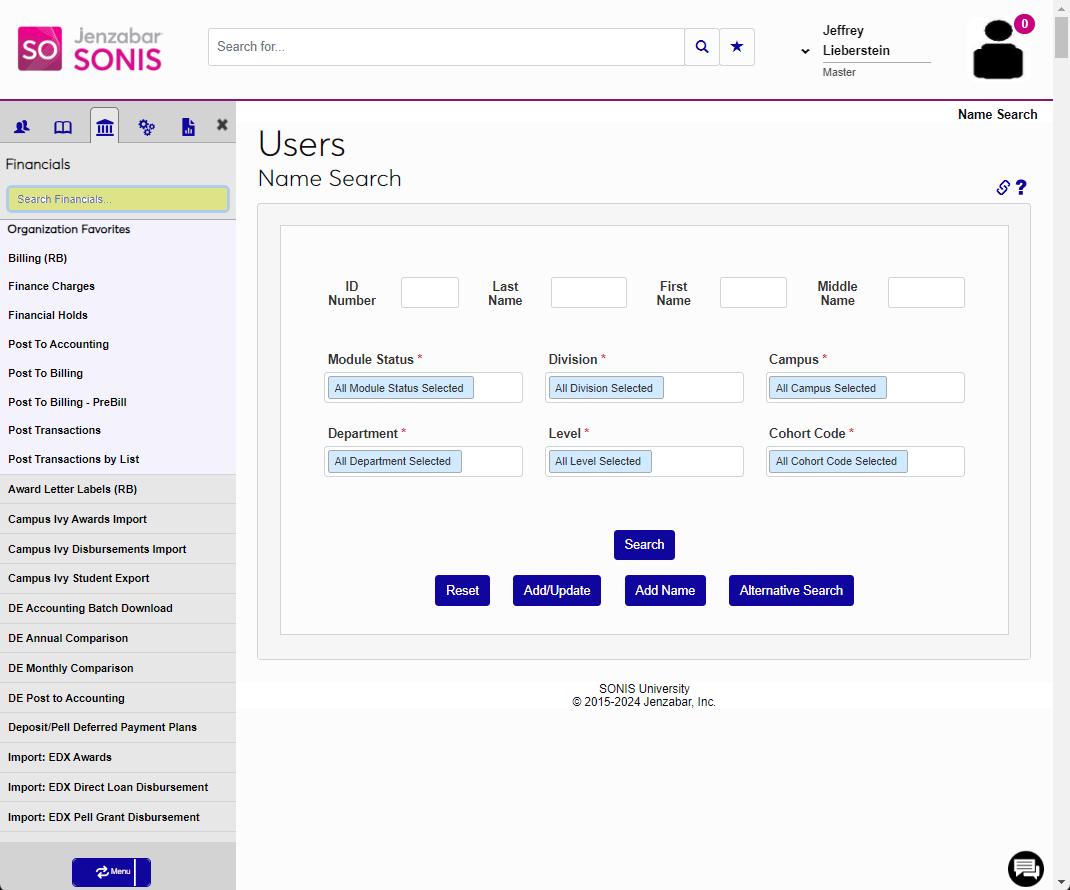Click the Reset button
Screen dimensions: 1070x890
[462, 590]
